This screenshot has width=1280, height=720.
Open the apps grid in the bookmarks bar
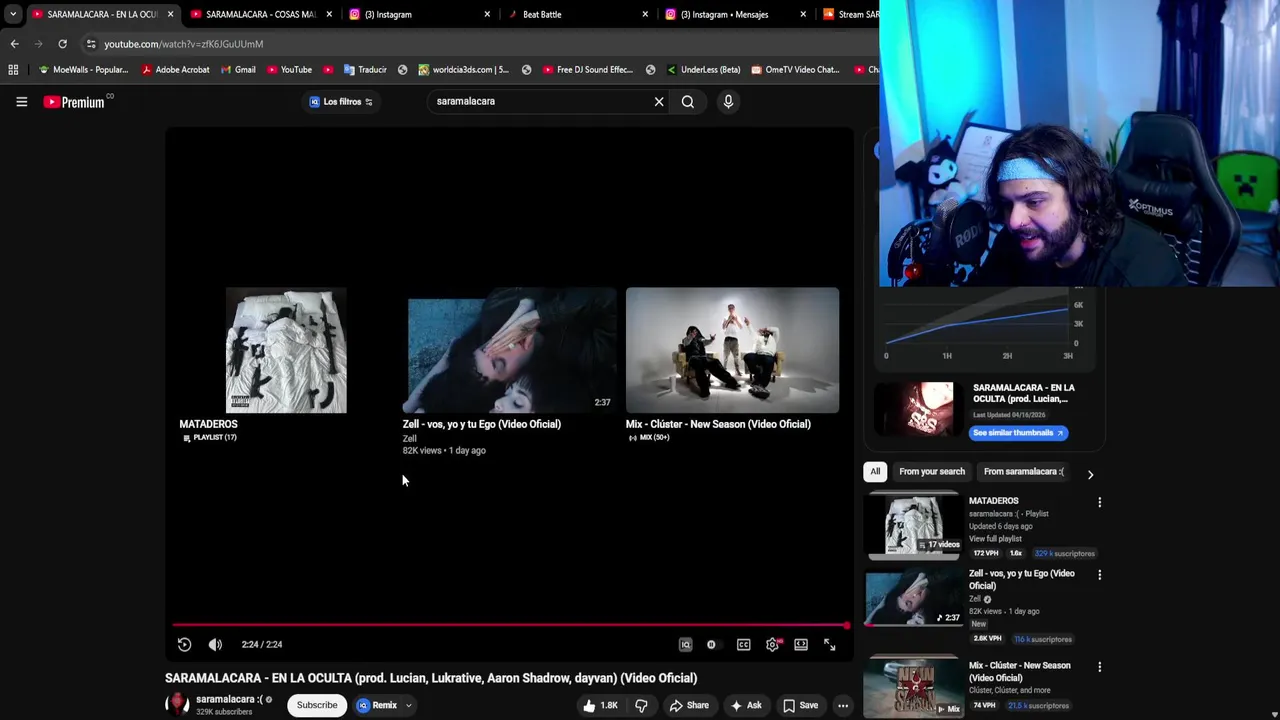pos(13,70)
